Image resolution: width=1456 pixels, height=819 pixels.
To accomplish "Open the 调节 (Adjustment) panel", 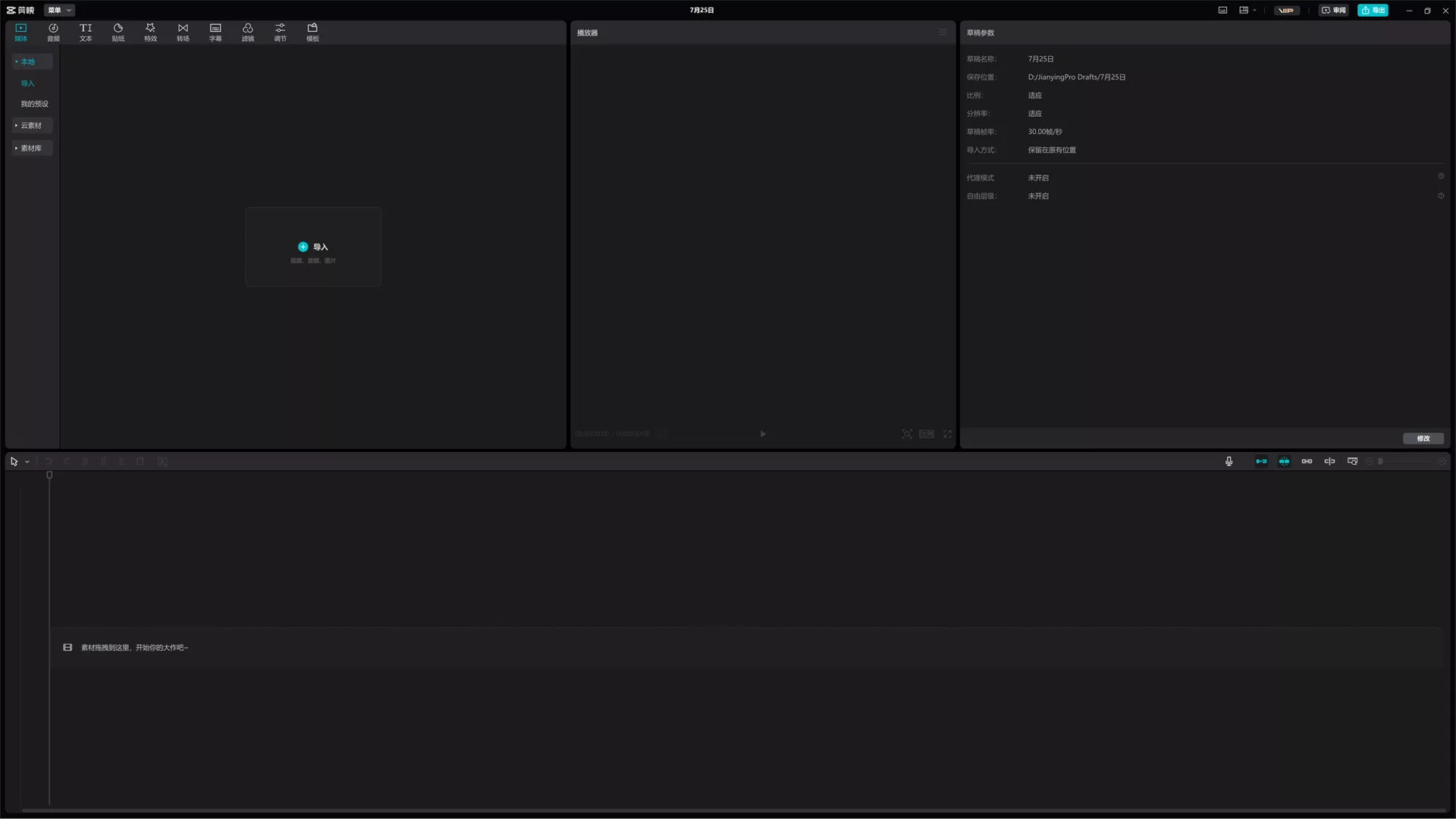I will [280, 32].
